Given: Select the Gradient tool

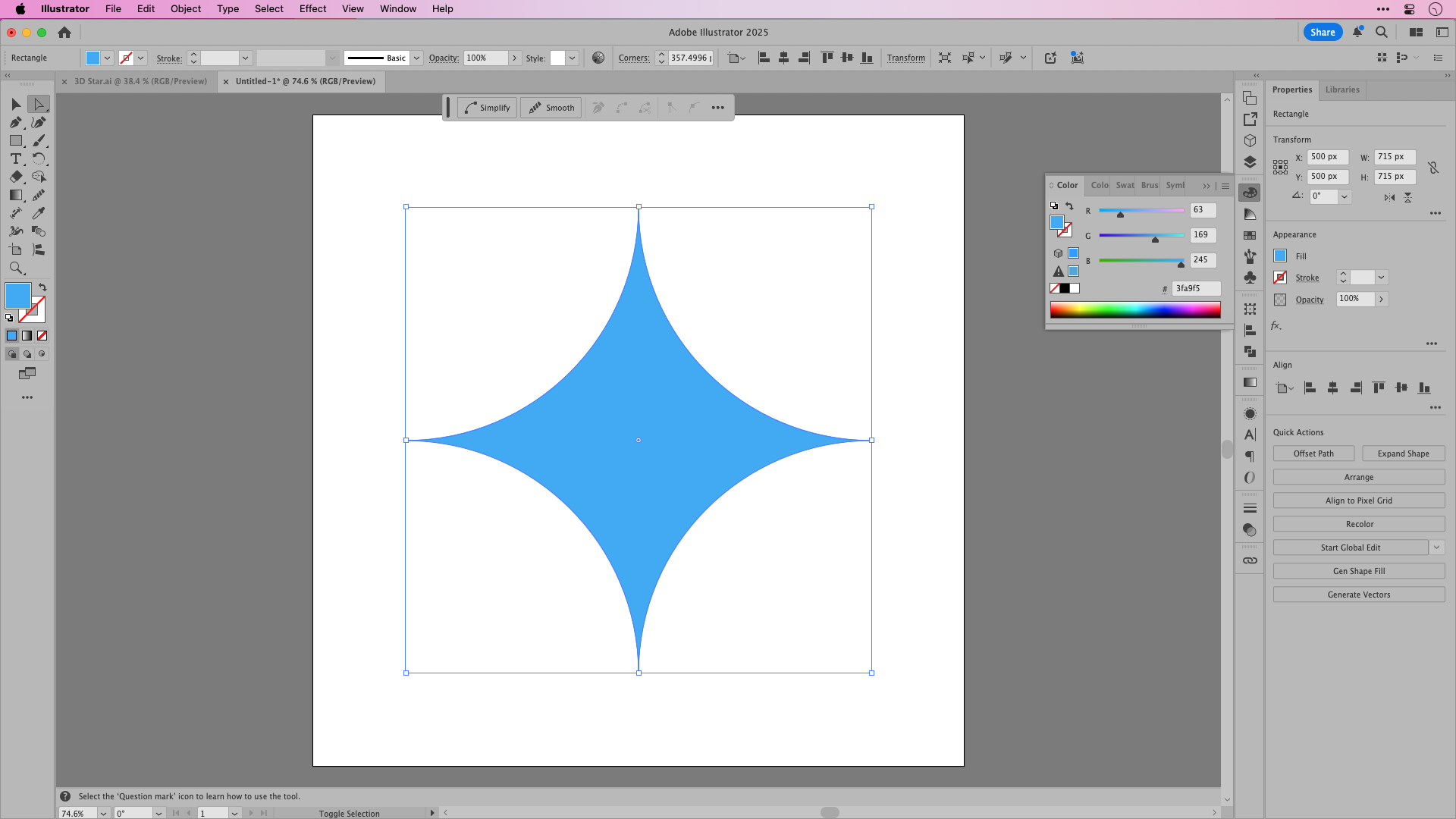Looking at the screenshot, I should point(15,195).
